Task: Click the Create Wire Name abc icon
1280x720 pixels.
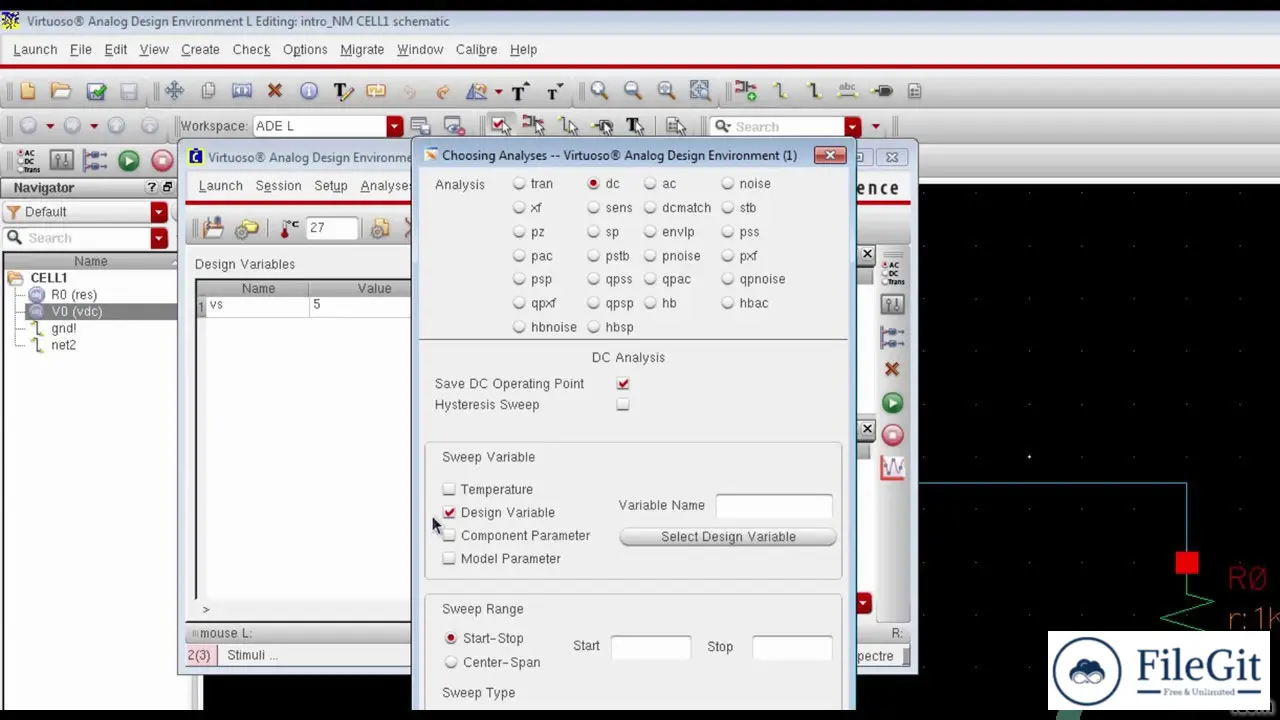Action: tap(848, 91)
